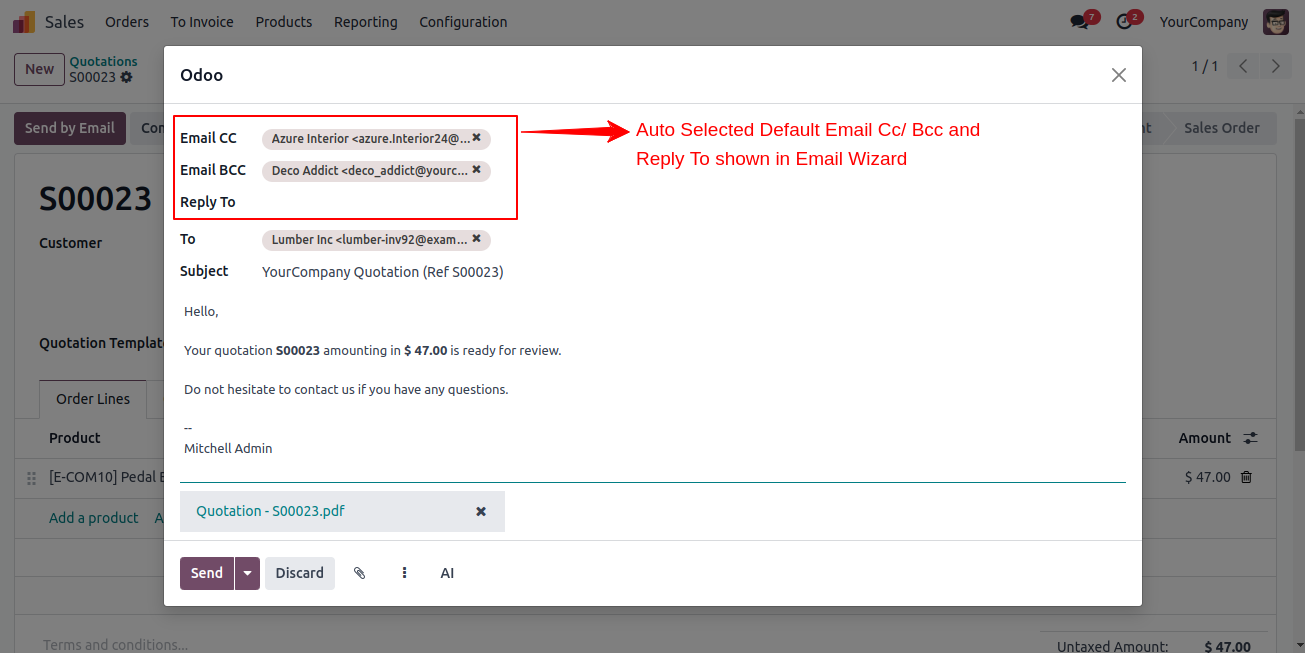Go to next record arrow
This screenshot has width=1305, height=653.
point(1275,67)
